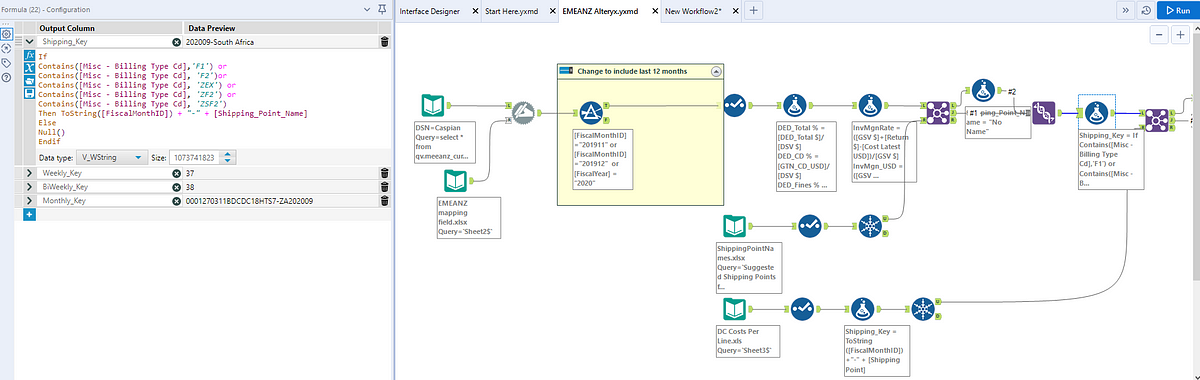Clear the BiWeekly_Key column name field

pyautogui.click(x=176, y=187)
